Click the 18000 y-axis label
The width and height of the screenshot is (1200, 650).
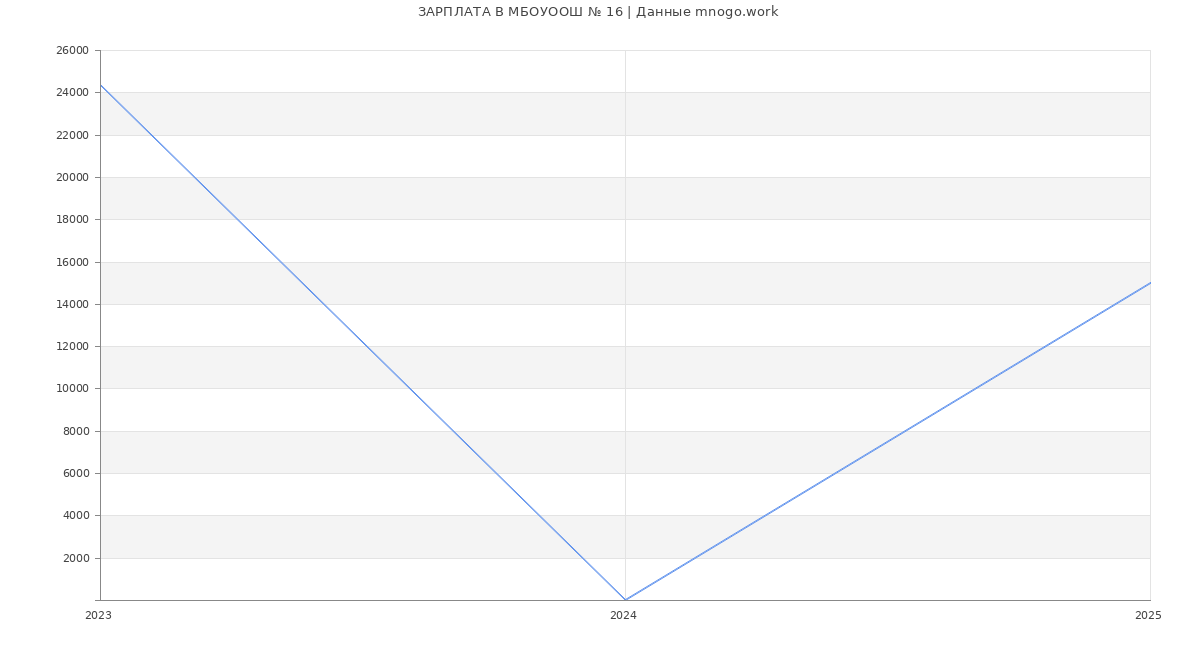pyautogui.click(x=72, y=220)
